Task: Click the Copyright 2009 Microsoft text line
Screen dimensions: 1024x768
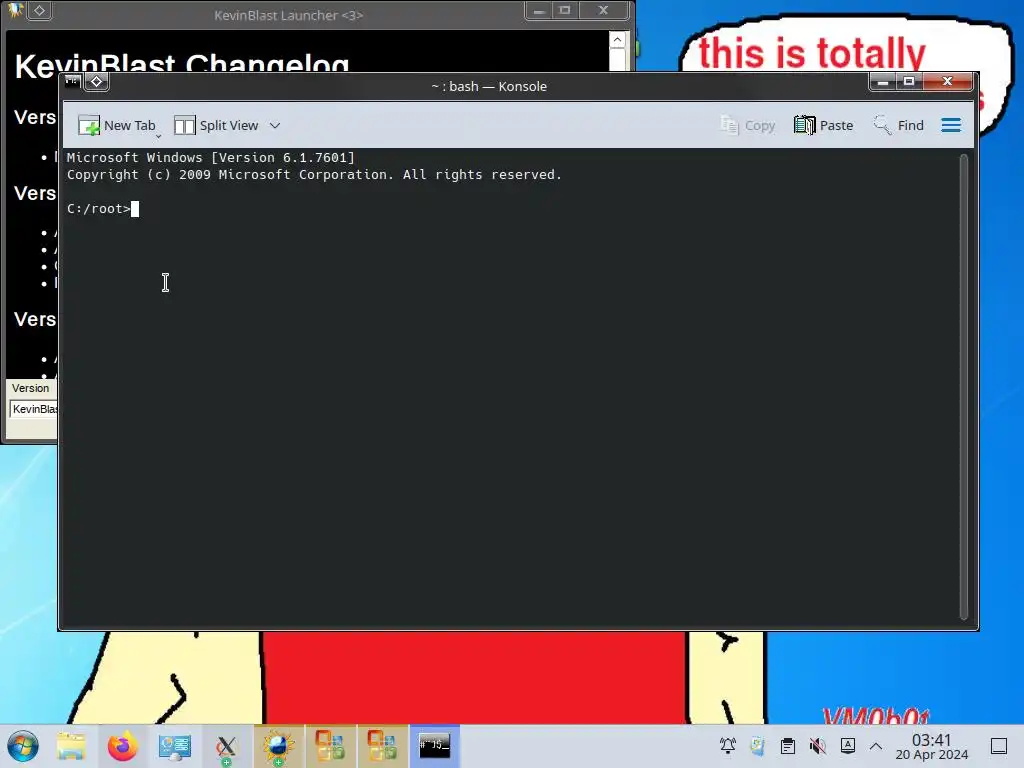Action: tap(314, 174)
